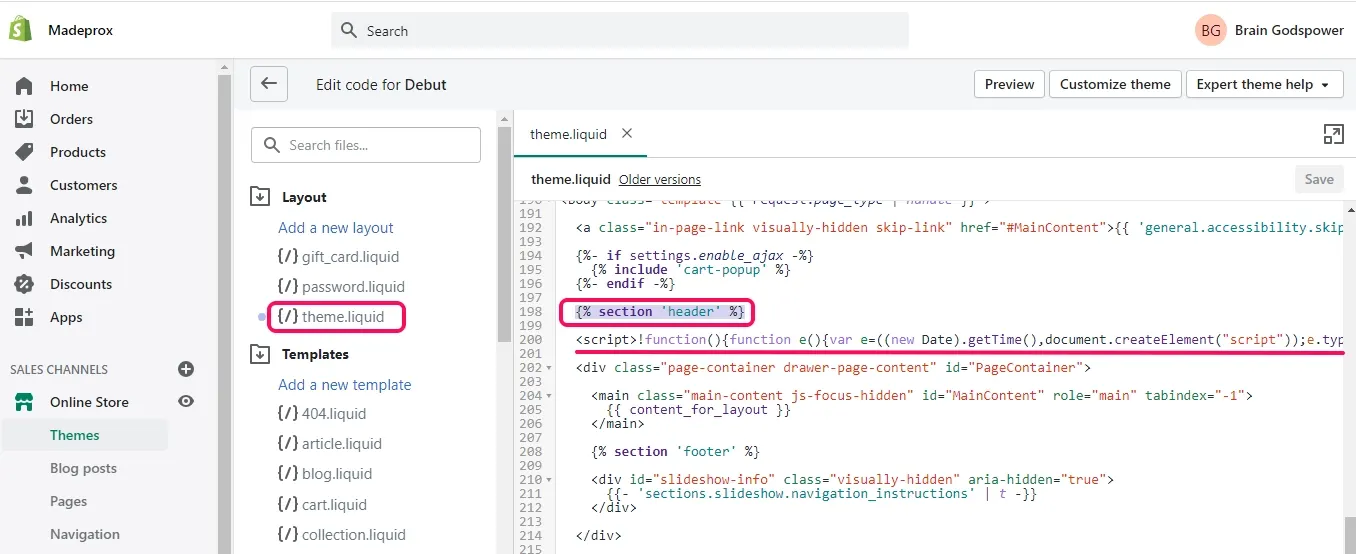Open Blog posts page
1356x554 pixels.
pyautogui.click(x=83, y=468)
